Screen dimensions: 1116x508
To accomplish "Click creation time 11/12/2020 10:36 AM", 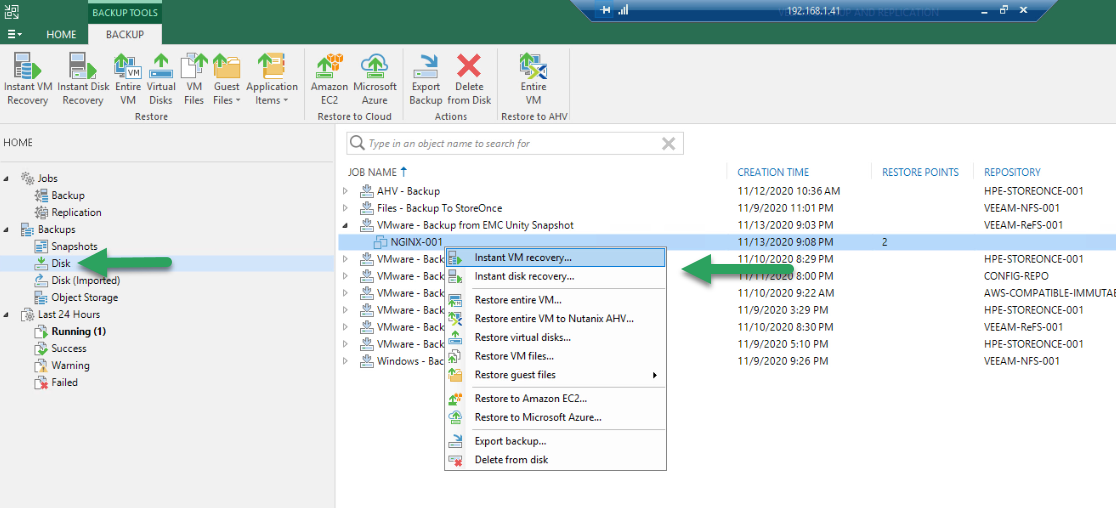I will pos(789,191).
